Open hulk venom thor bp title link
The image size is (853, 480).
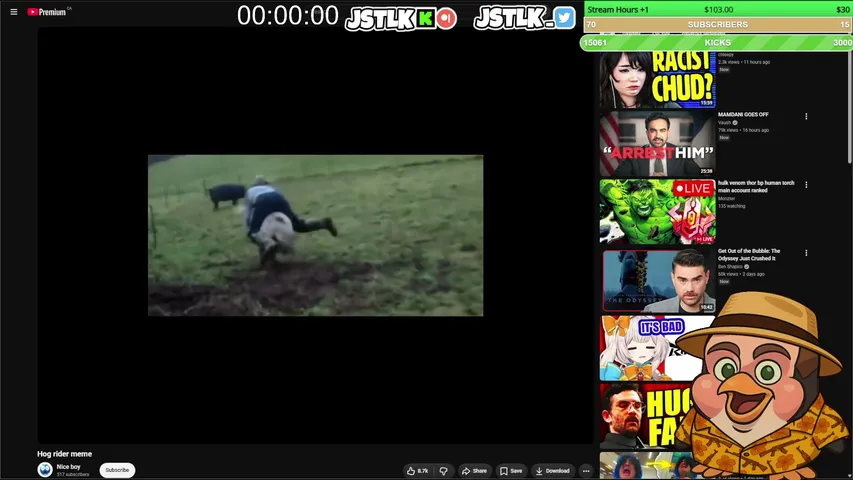pyautogui.click(x=756, y=187)
